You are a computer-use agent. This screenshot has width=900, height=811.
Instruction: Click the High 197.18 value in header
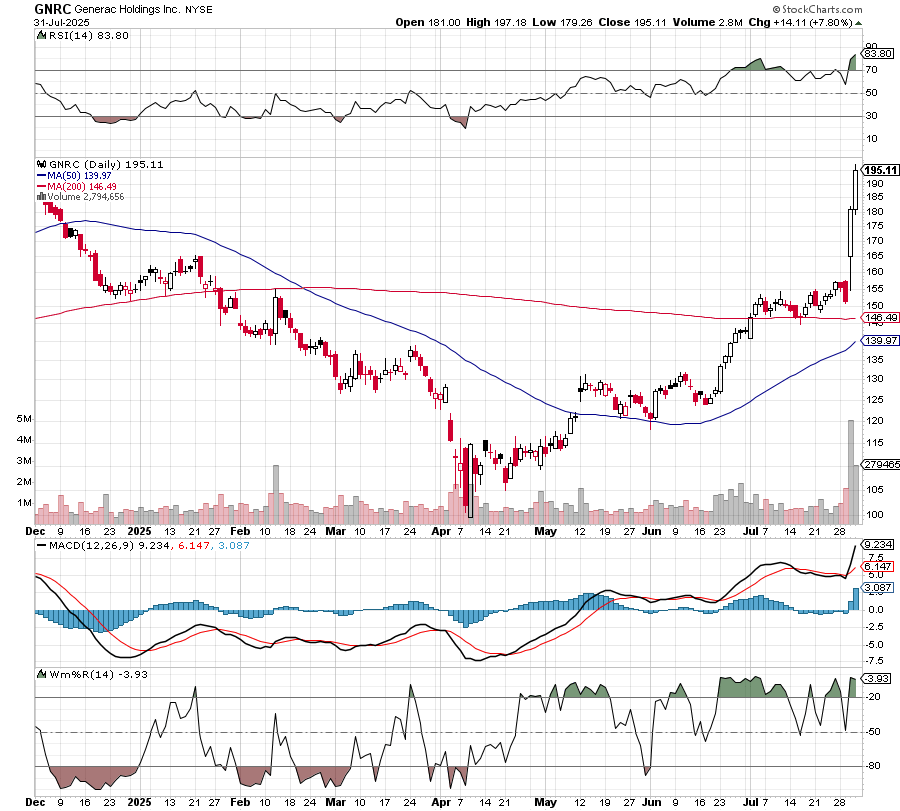point(496,22)
